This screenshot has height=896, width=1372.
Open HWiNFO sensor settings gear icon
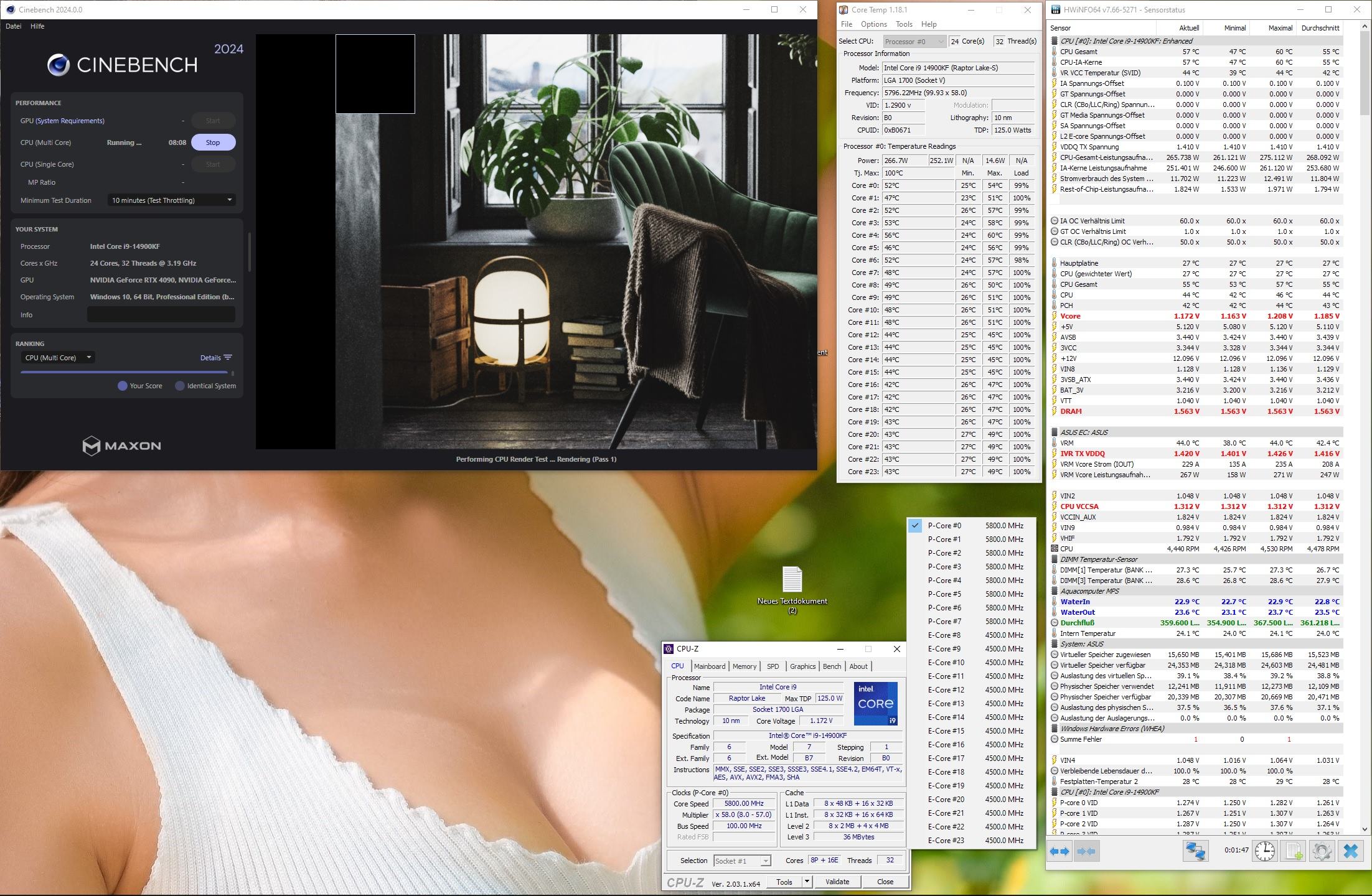(1322, 851)
